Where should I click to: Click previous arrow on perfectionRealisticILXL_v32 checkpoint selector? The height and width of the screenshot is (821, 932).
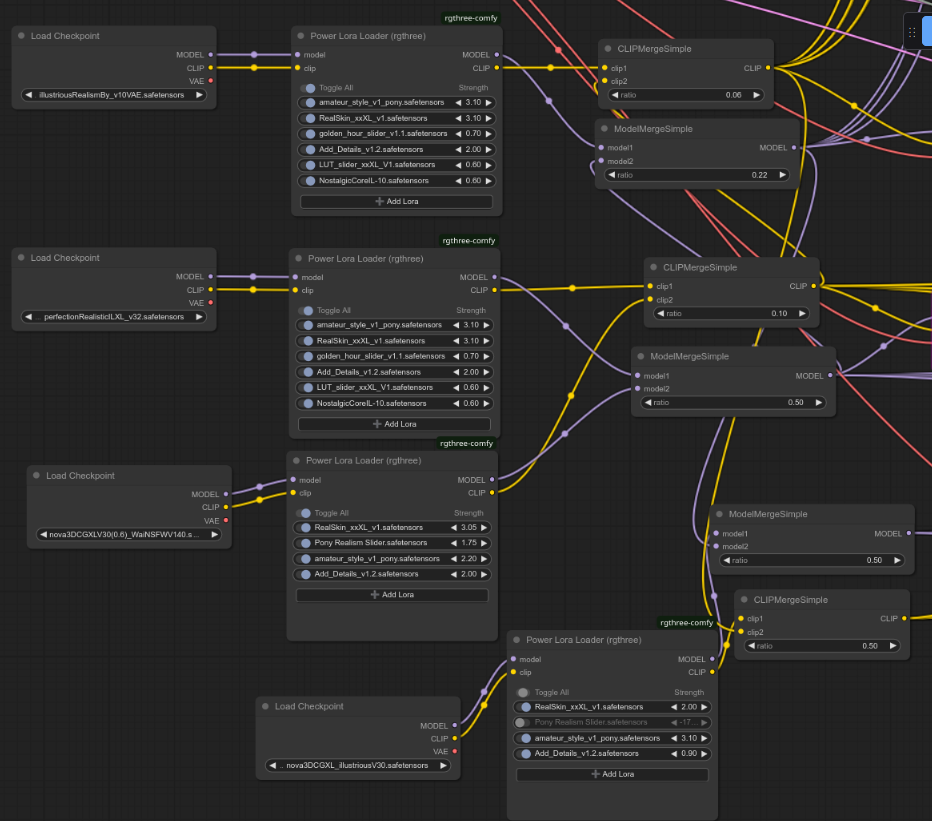(x=29, y=317)
